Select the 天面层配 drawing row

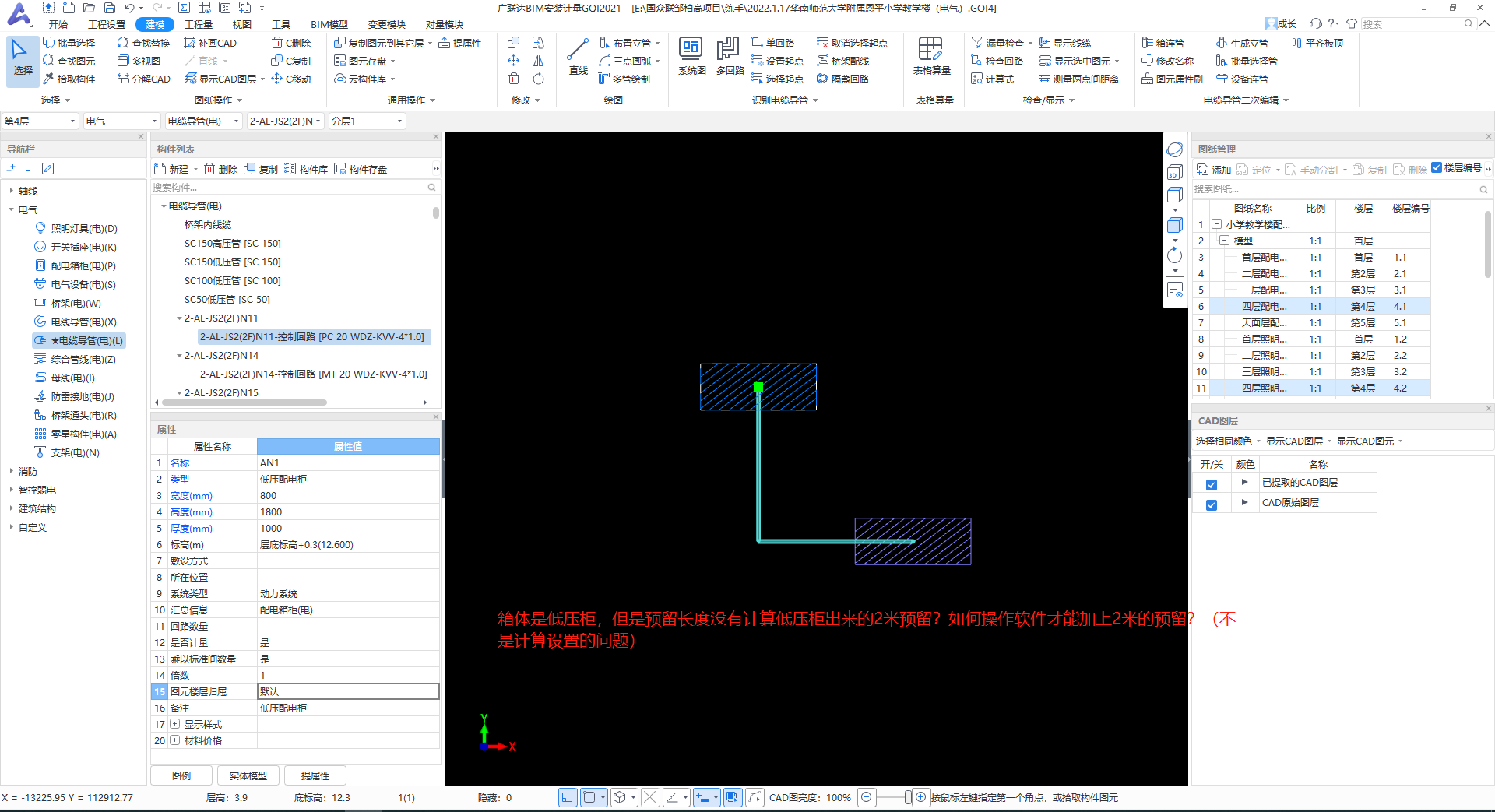pyautogui.click(x=1311, y=322)
